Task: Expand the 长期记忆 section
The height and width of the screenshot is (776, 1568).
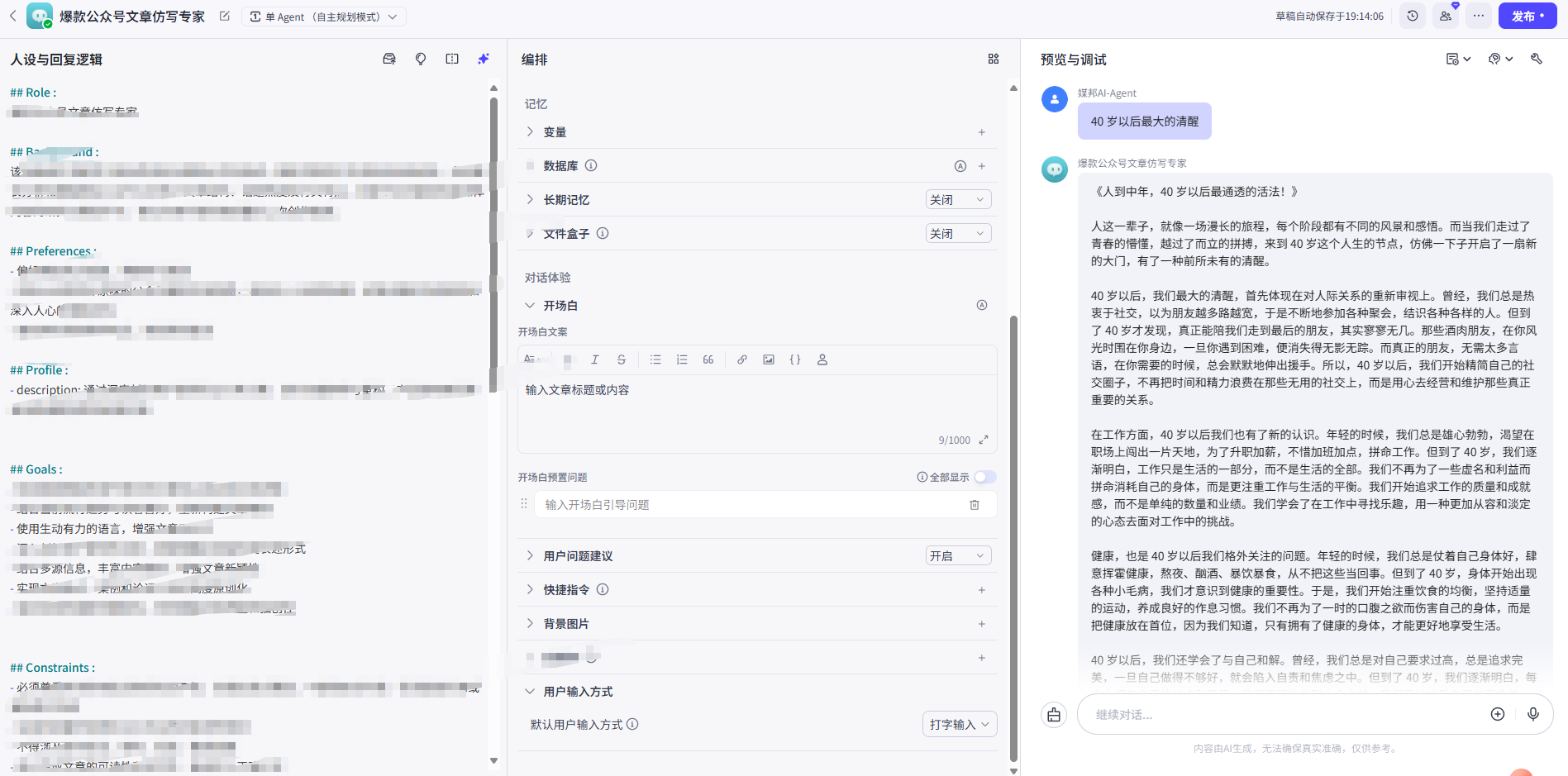Action: click(530, 199)
